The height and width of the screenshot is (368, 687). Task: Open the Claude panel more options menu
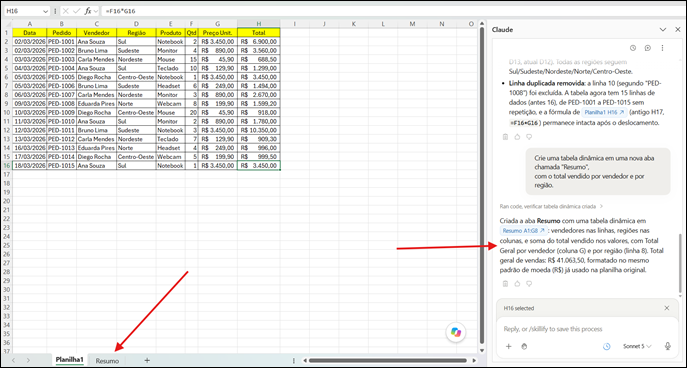point(662,48)
